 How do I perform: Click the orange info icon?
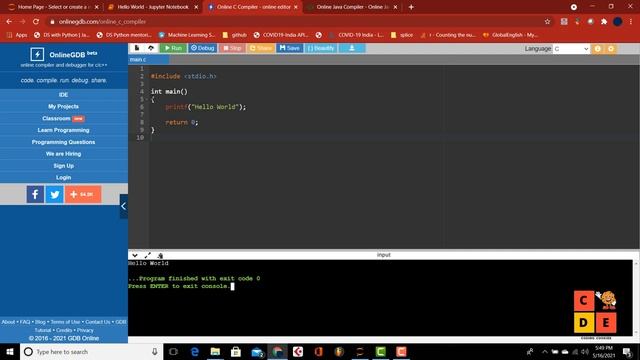(598, 49)
